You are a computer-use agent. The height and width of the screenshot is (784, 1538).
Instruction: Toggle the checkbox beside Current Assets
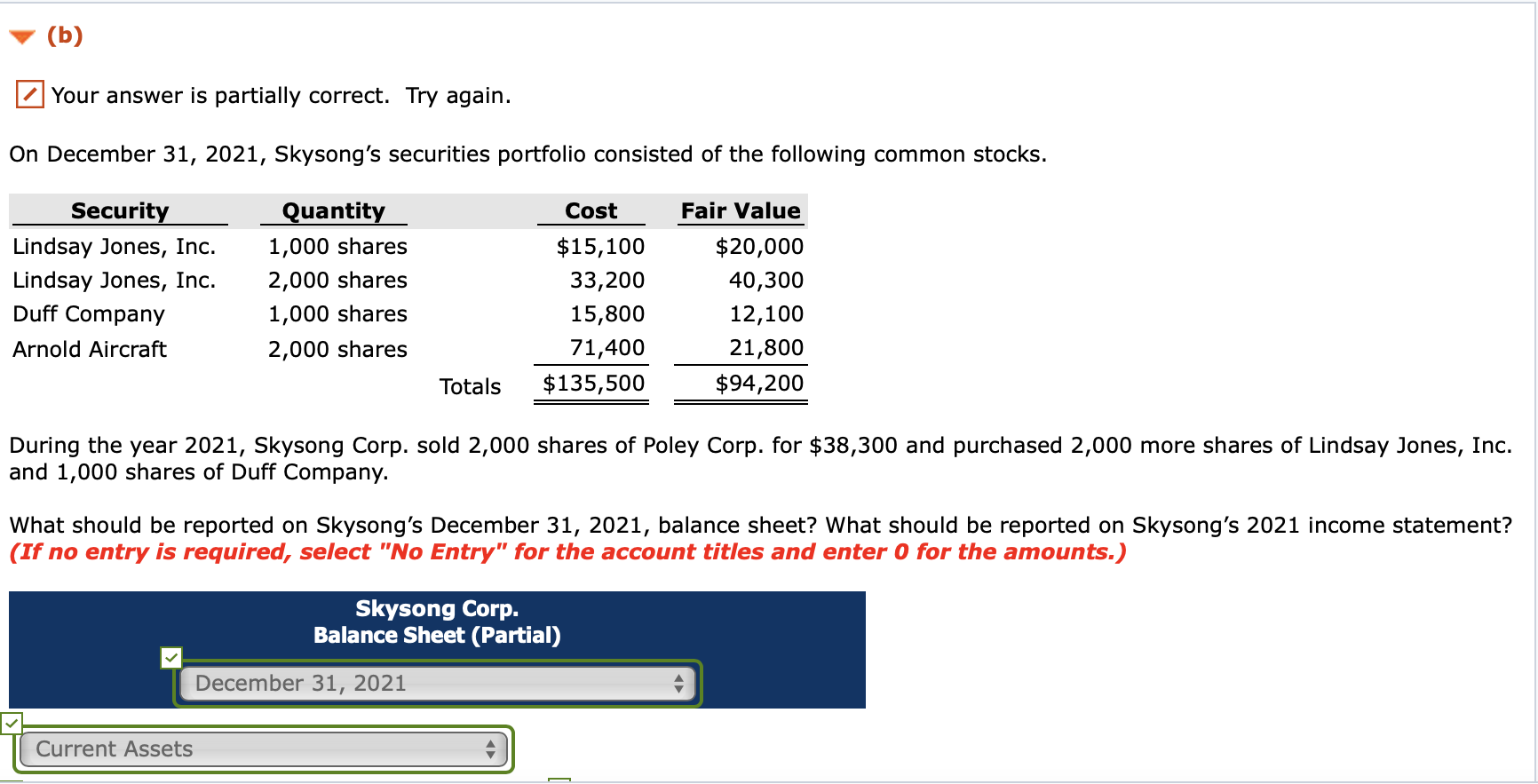[x=12, y=725]
